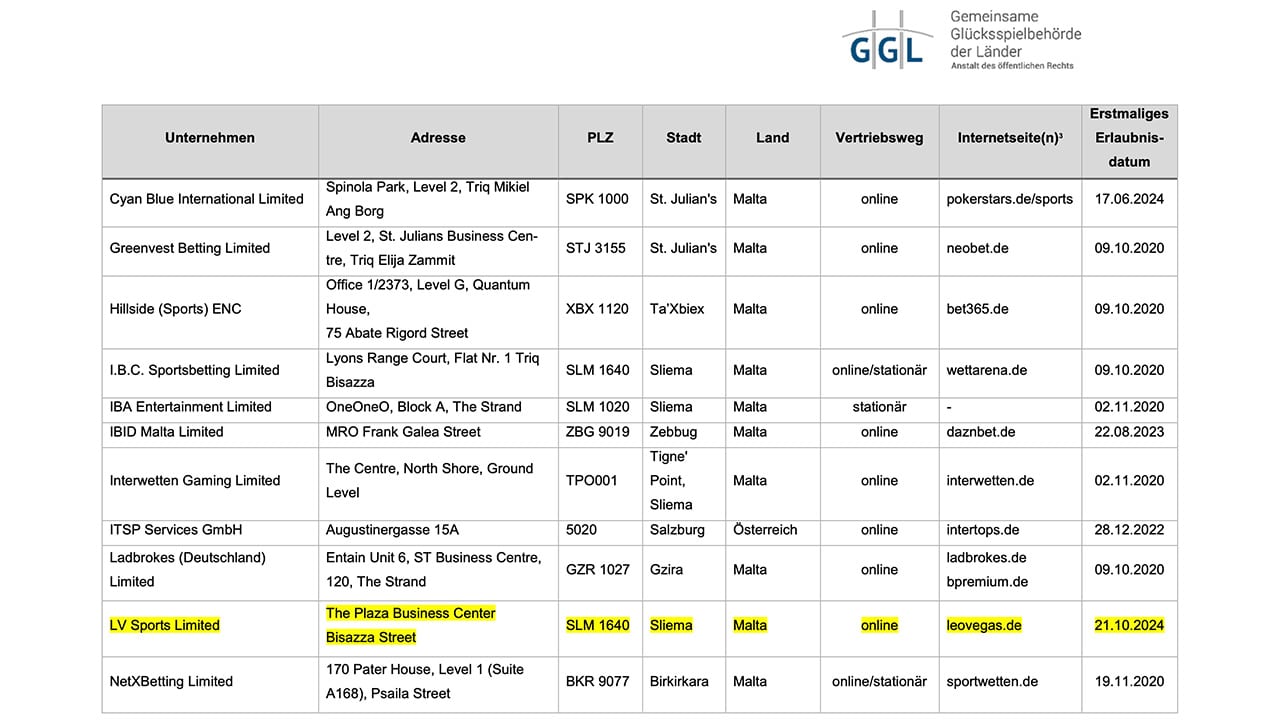Click the 'bet365.de' website entry
The image size is (1280, 720).
977,309
